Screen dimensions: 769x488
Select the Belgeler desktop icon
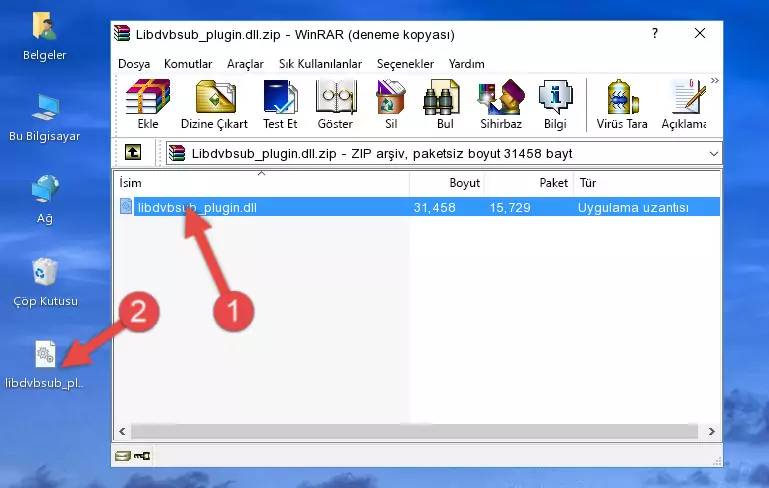[x=44, y=37]
